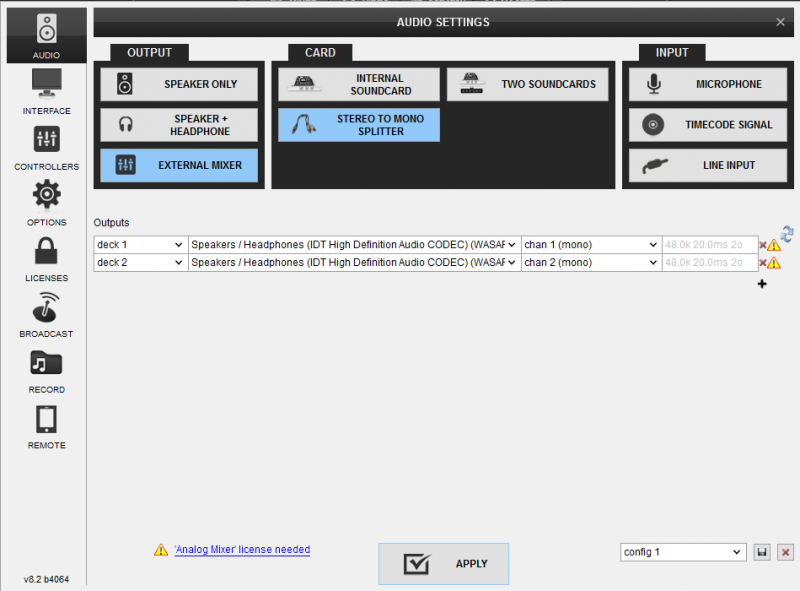The height and width of the screenshot is (591, 800).
Task: Open the chan 2 (mono) channel dropdown
Action: tap(591, 262)
